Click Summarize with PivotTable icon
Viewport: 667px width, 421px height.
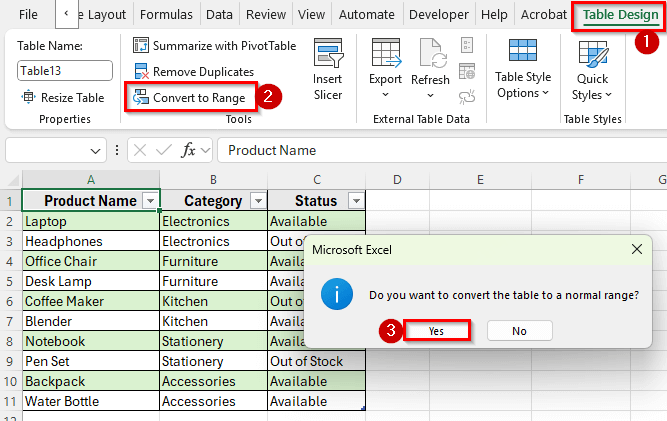tap(141, 45)
